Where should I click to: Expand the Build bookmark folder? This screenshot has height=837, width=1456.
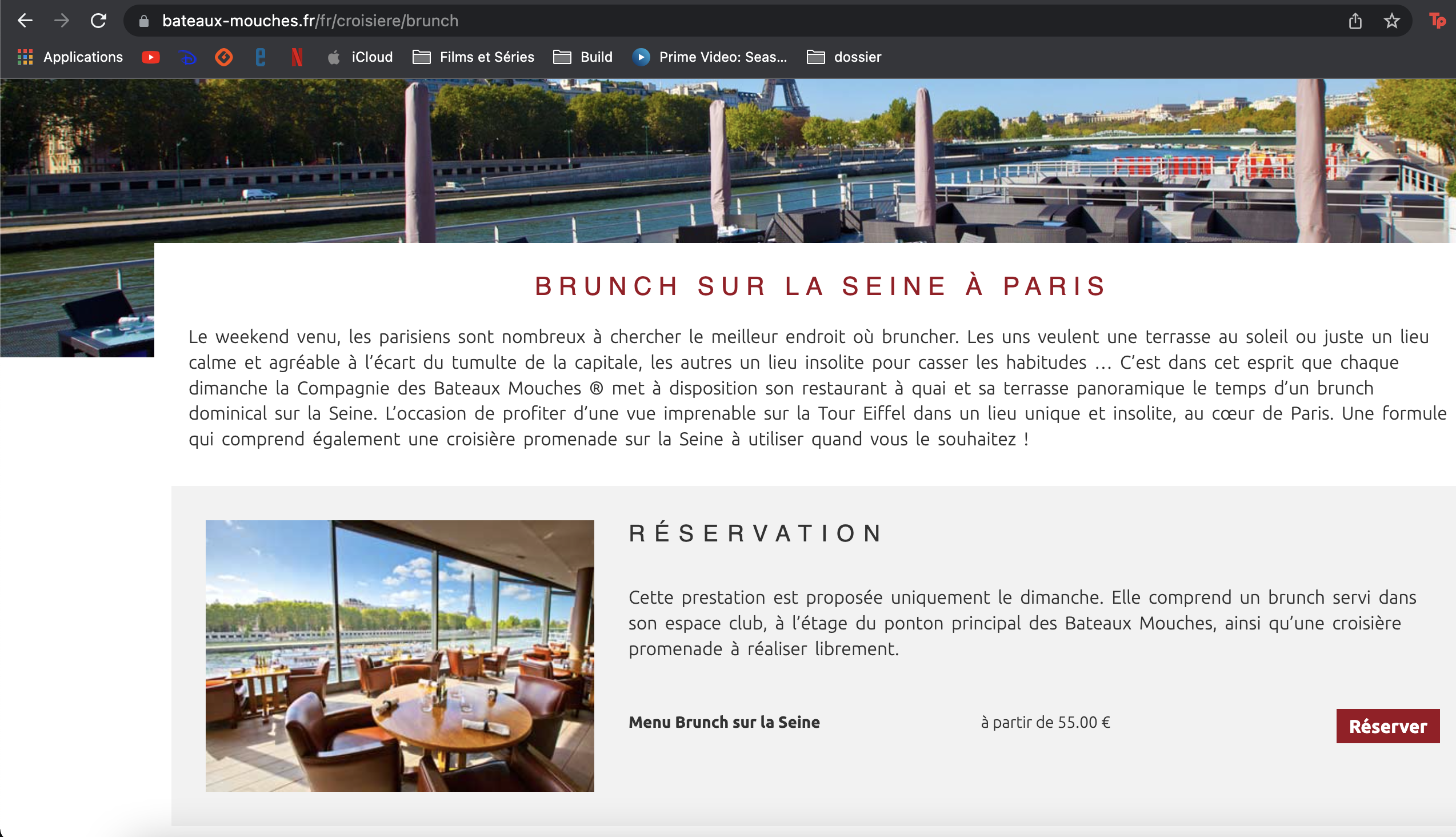click(x=583, y=57)
